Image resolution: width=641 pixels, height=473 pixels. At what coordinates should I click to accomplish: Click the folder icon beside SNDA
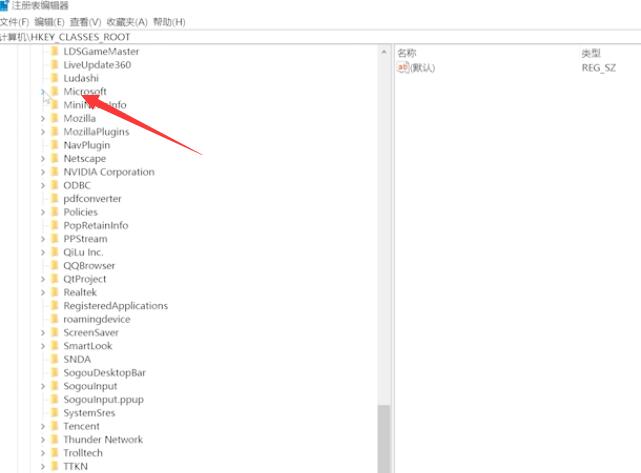(x=54, y=359)
